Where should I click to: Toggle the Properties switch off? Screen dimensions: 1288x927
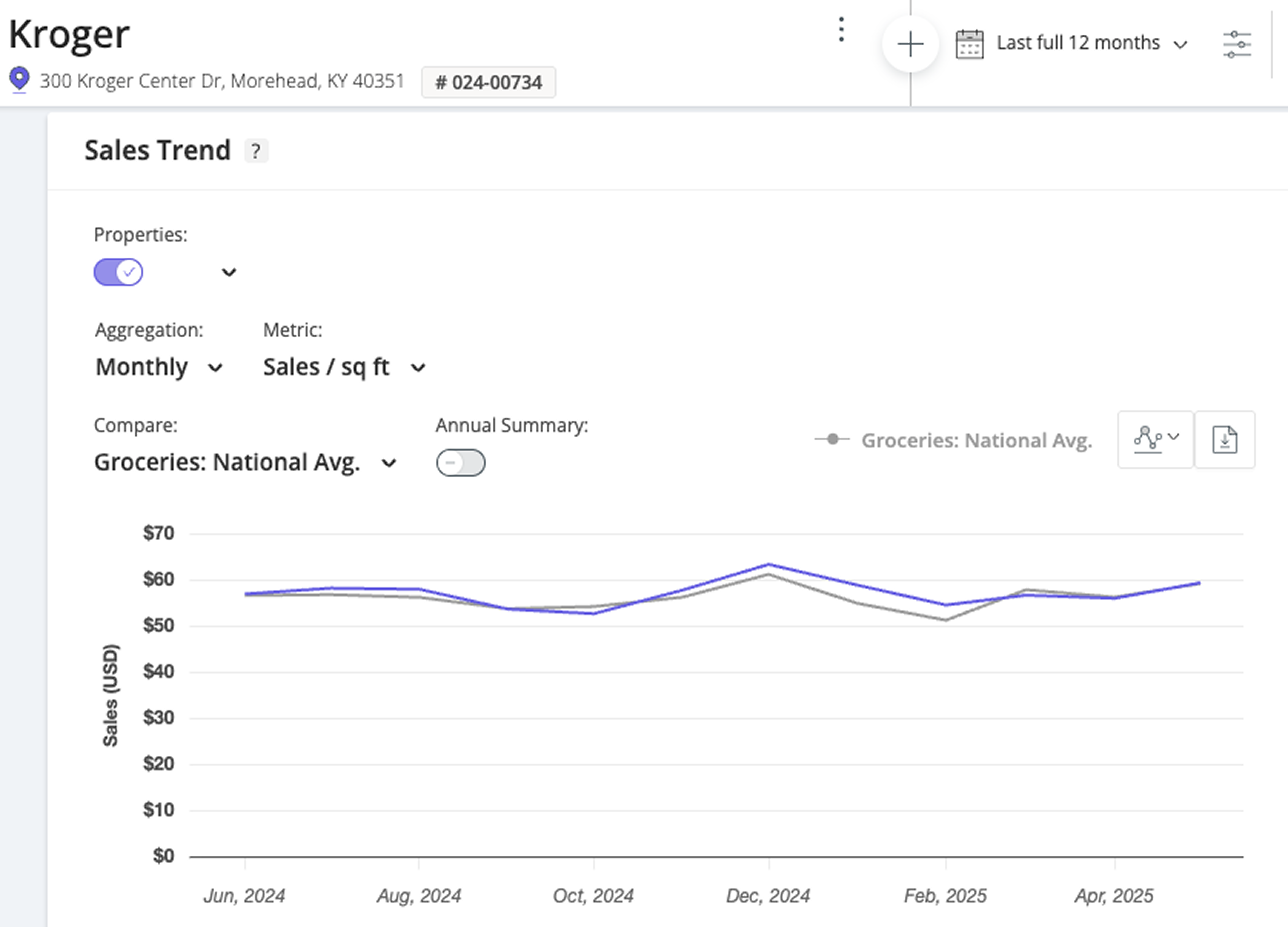[x=118, y=272]
